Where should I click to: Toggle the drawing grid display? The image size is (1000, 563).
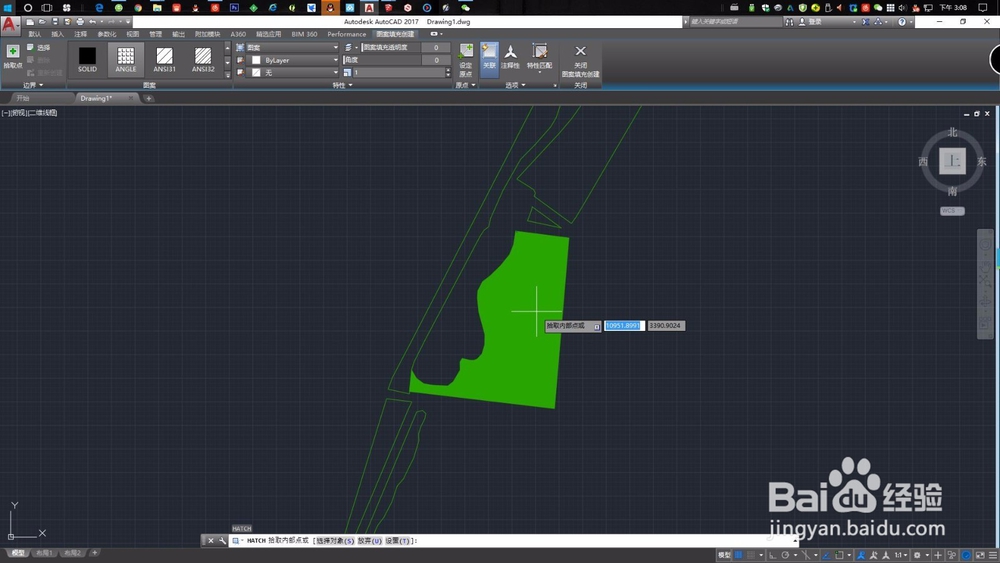[x=738, y=555]
